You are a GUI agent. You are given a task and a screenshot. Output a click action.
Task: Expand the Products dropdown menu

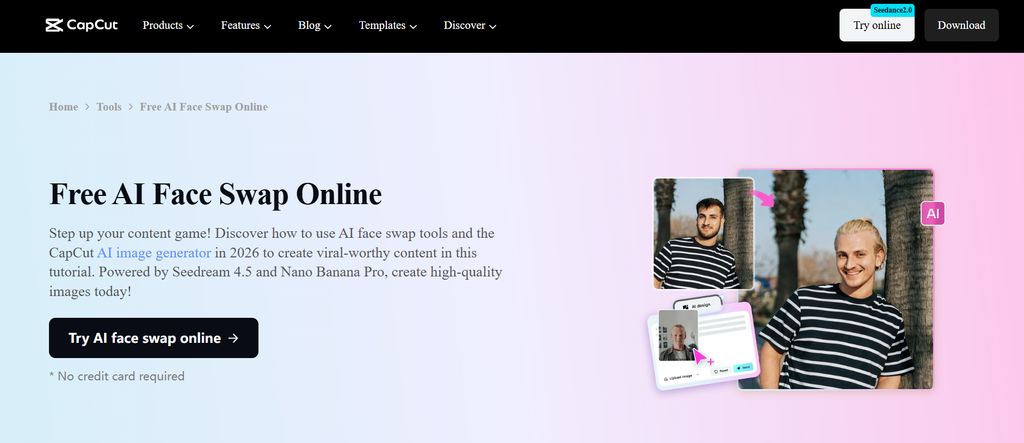(168, 26)
